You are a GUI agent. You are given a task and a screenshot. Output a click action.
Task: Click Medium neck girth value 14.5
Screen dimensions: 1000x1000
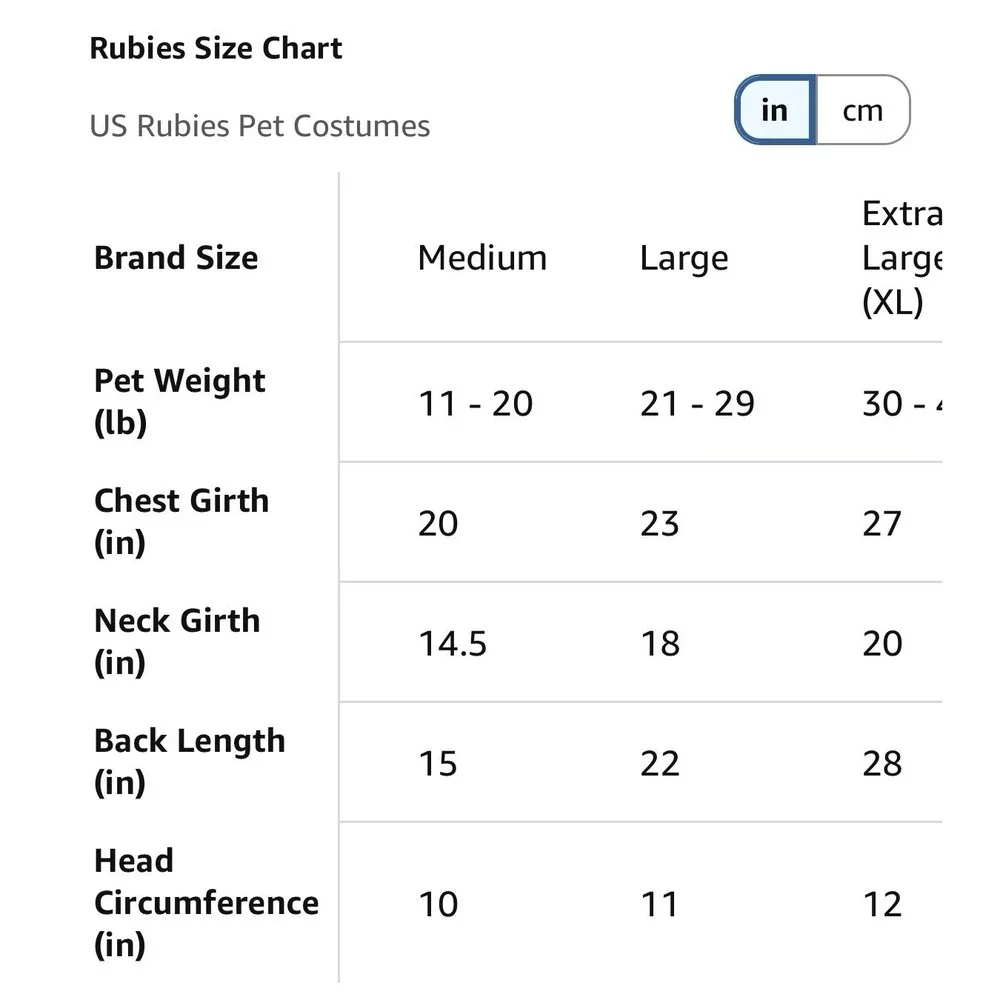click(x=452, y=643)
